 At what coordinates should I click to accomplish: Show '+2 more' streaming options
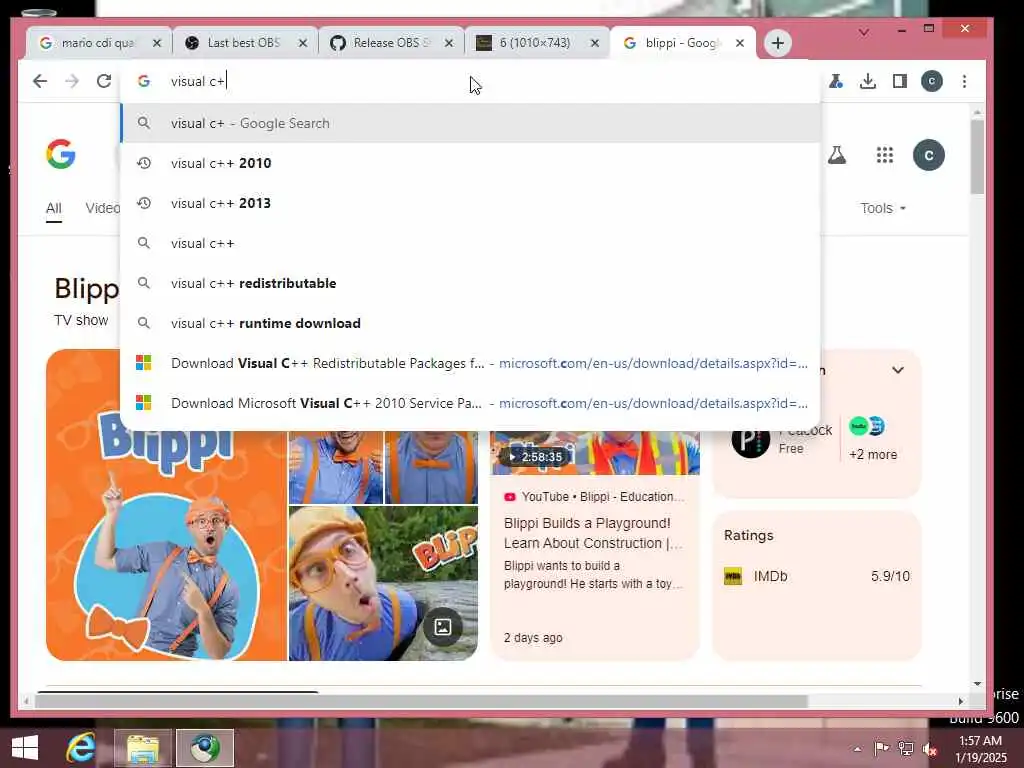pos(872,454)
